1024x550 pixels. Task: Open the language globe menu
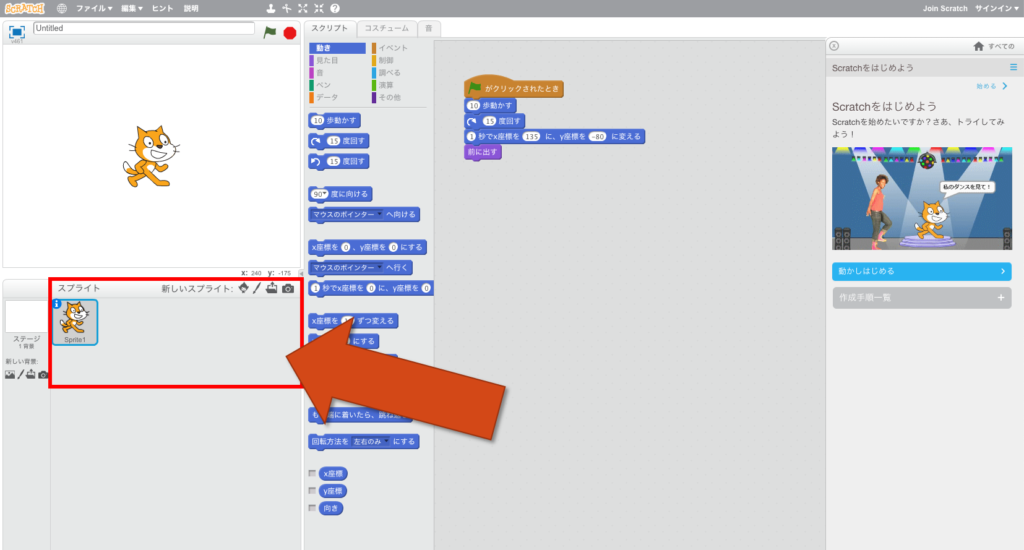(x=62, y=8)
